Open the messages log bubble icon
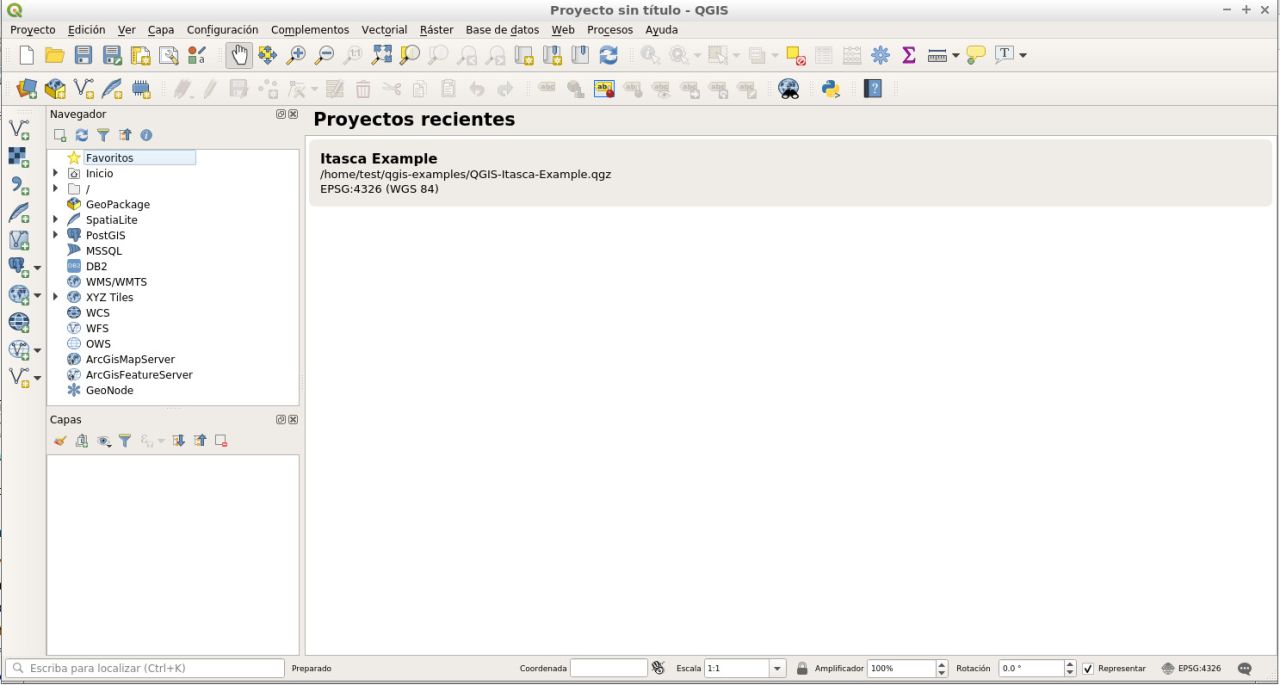Image resolution: width=1280 pixels, height=685 pixels. click(1245, 668)
